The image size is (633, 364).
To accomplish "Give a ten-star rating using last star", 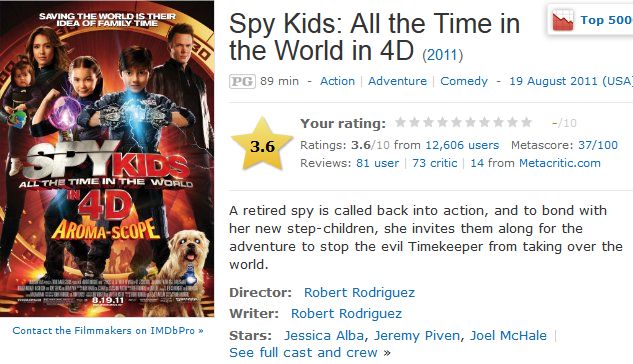I will (x=526, y=122).
